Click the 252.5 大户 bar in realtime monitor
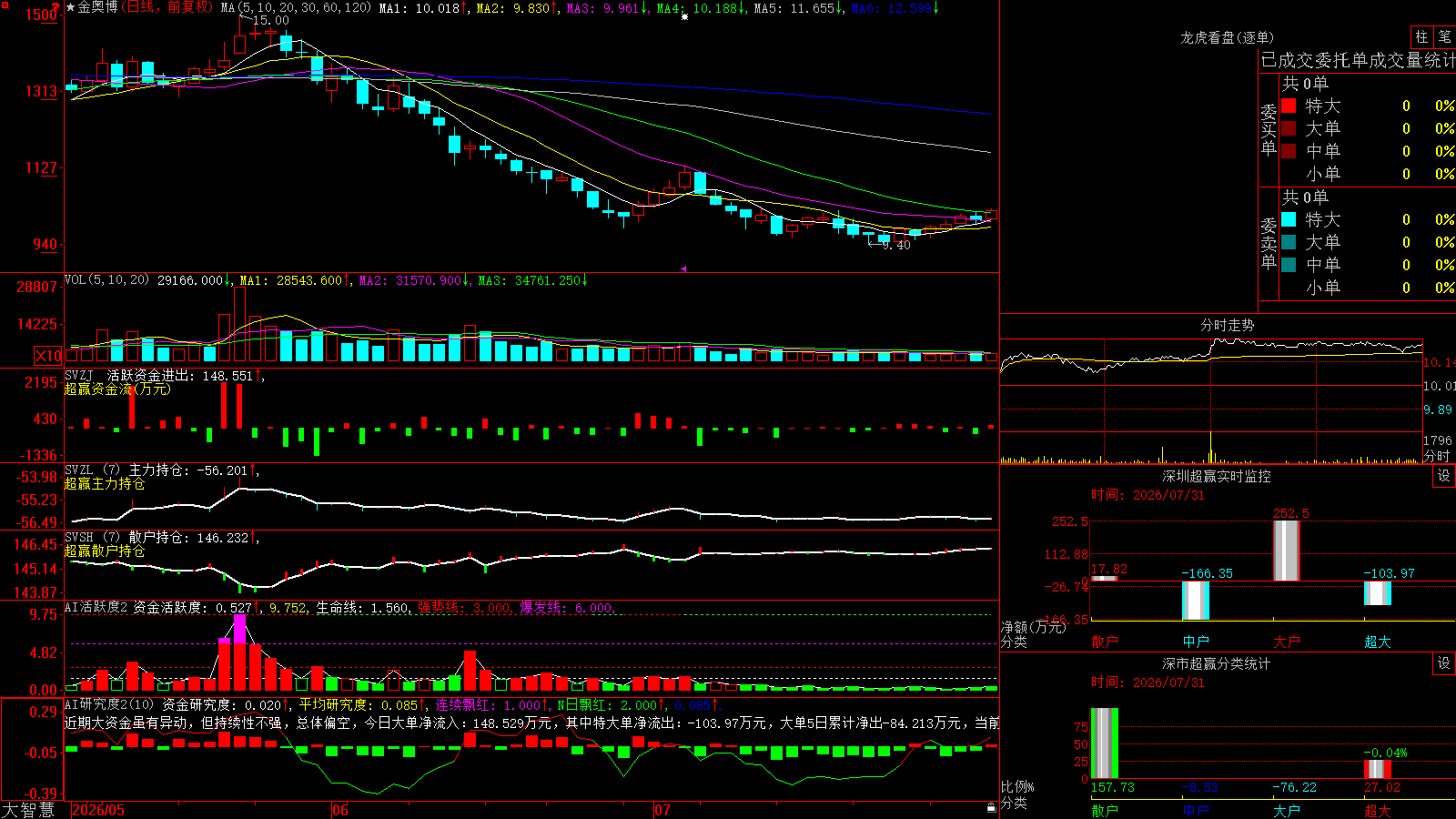 click(1287, 550)
